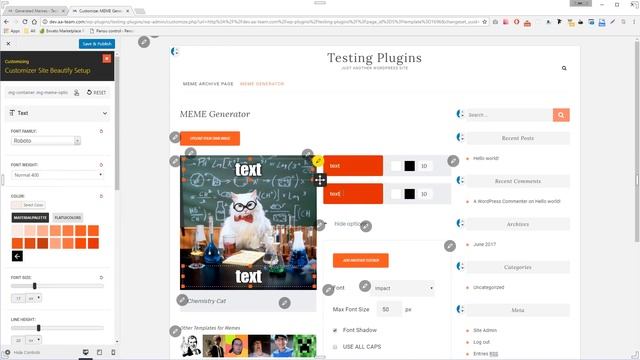The width and height of the screenshot is (640, 360).
Task: Toggle the Font Shadow checkbox
Action: point(335,330)
